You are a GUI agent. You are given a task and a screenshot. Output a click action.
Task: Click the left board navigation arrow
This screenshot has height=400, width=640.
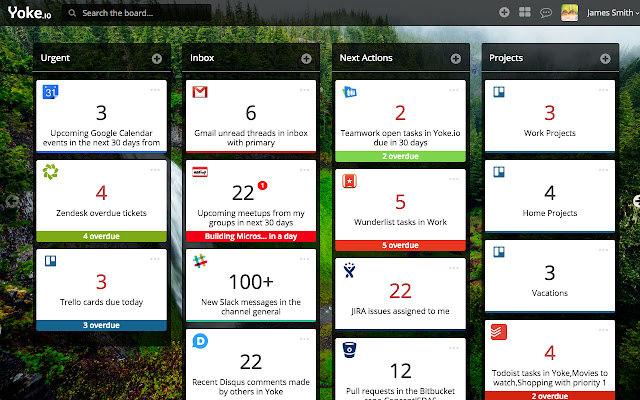(12, 201)
